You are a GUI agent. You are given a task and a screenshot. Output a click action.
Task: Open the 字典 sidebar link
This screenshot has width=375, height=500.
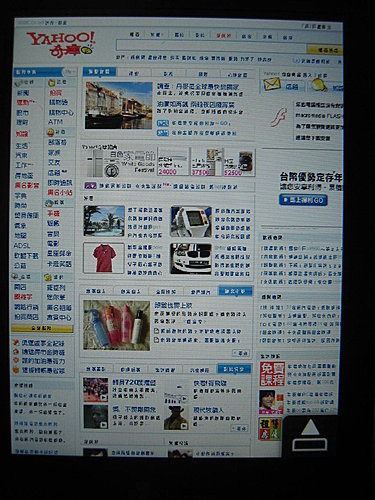click(21, 196)
